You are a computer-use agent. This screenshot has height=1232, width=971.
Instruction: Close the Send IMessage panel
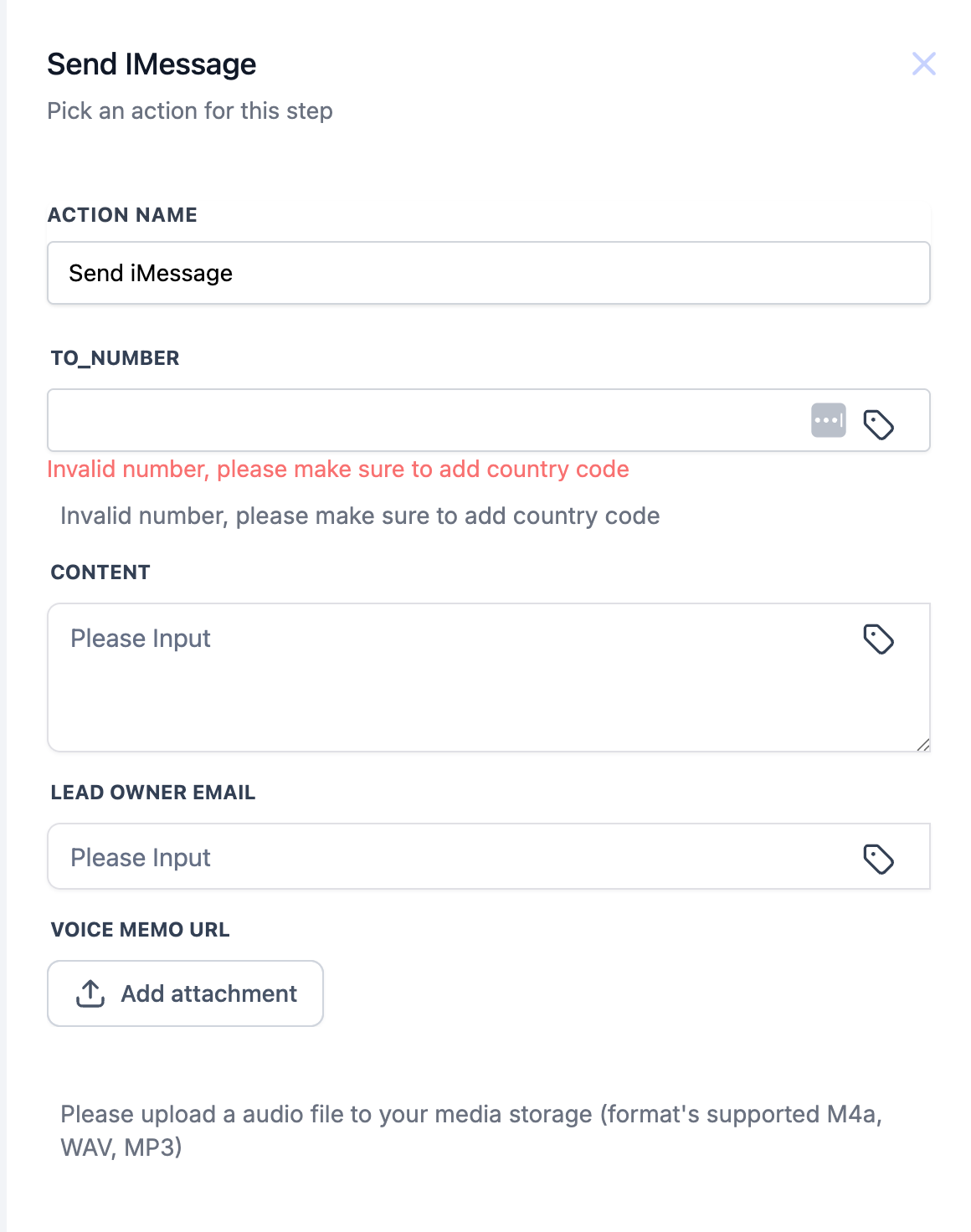923,64
